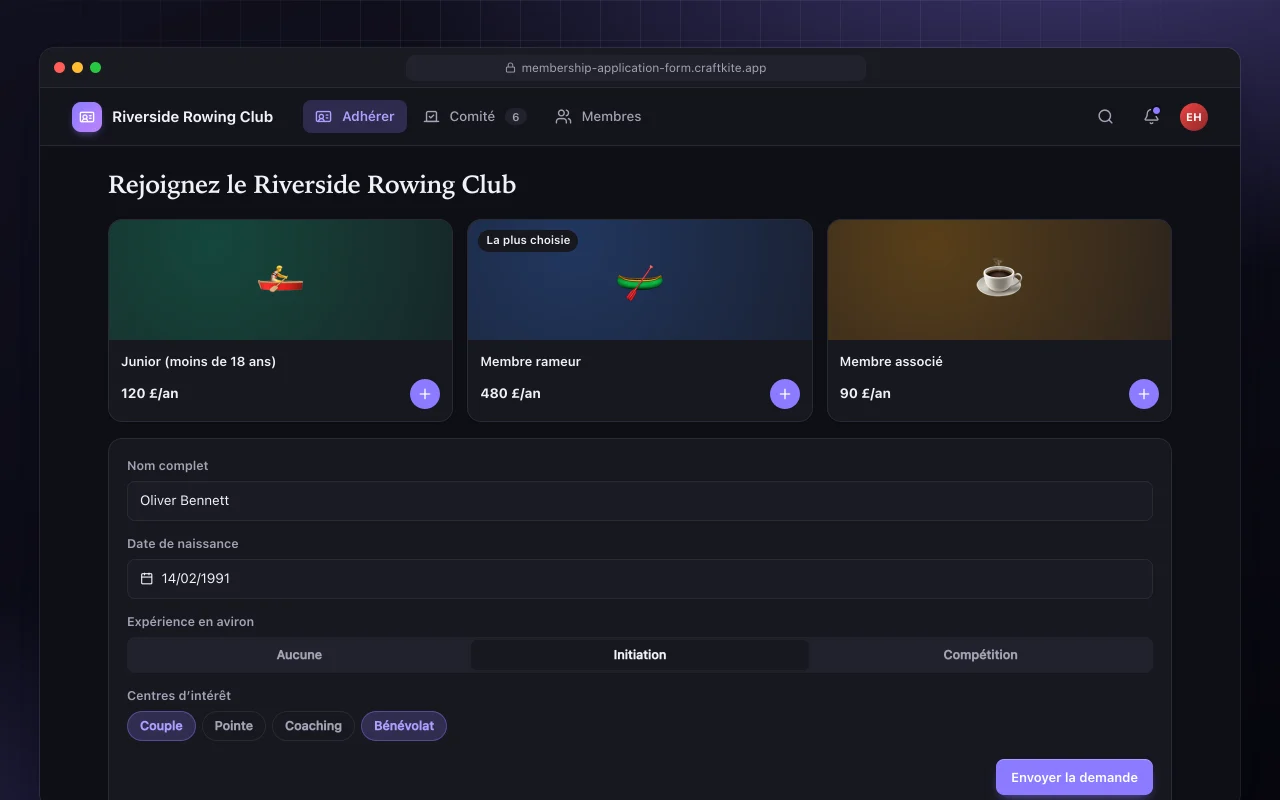Open the Comité tab
This screenshot has width=1280, height=800.
(474, 117)
